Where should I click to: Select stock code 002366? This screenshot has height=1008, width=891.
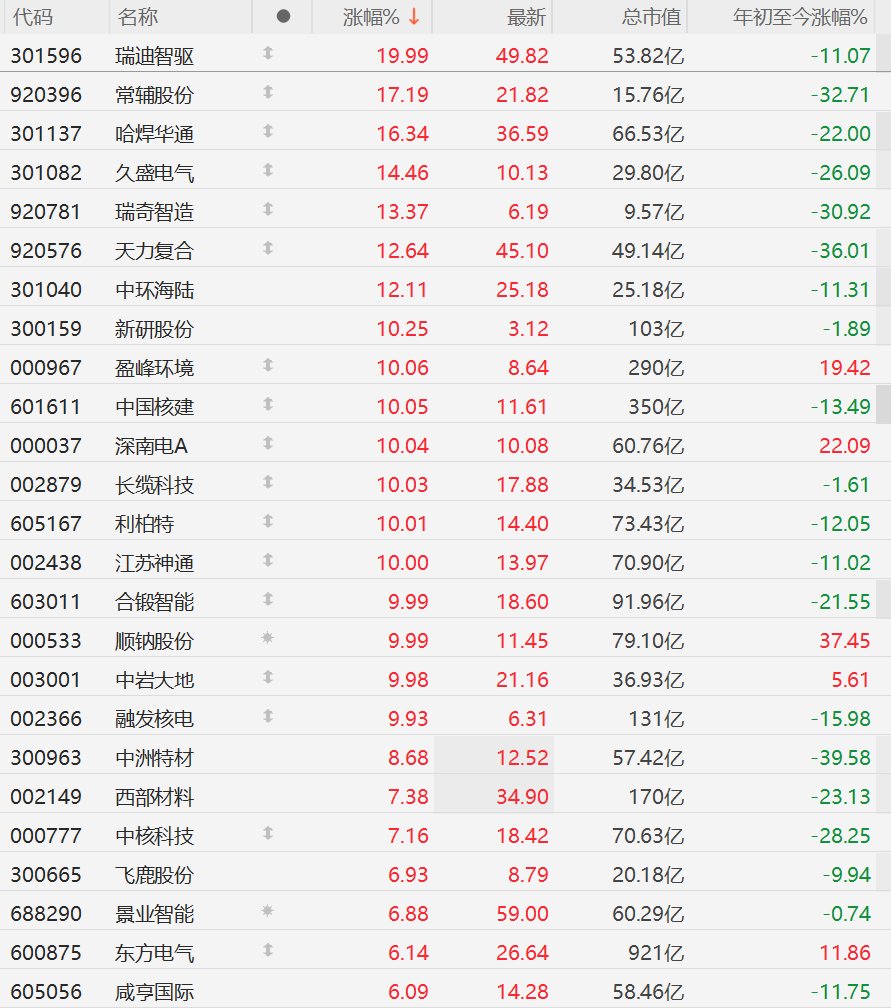[46, 719]
